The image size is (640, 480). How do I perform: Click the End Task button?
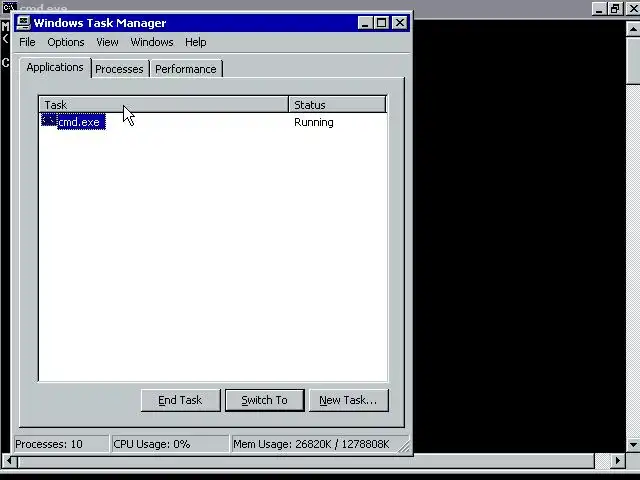tap(180, 400)
